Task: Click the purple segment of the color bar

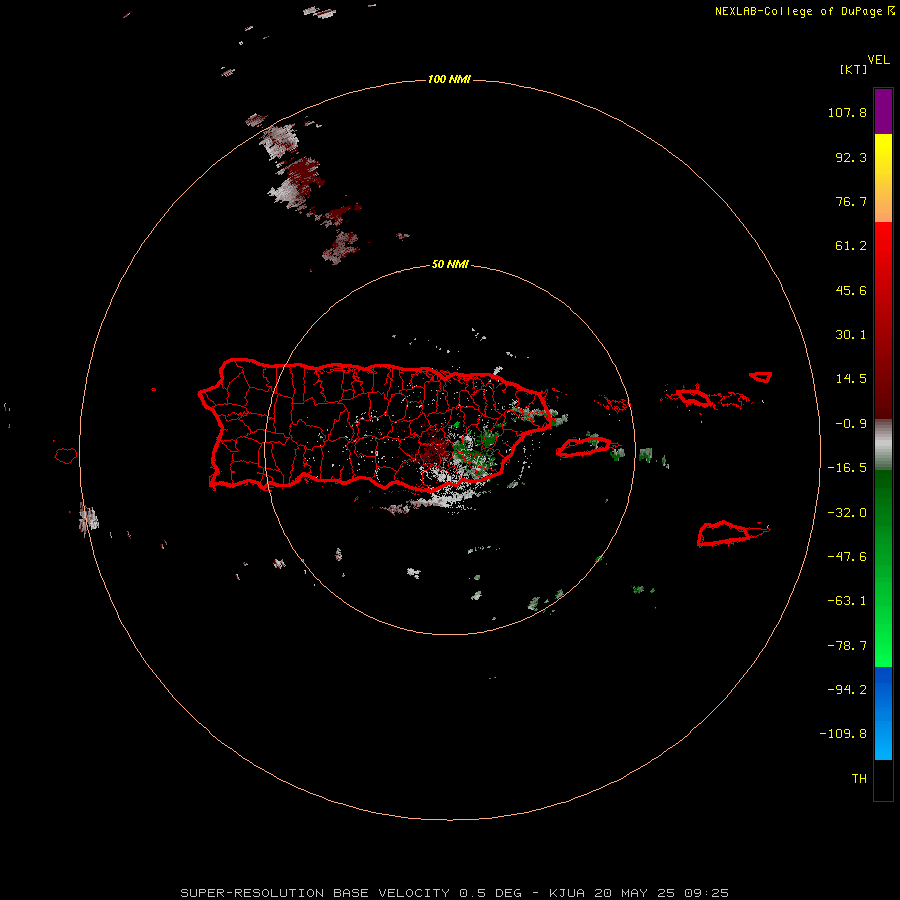Action: [883, 111]
